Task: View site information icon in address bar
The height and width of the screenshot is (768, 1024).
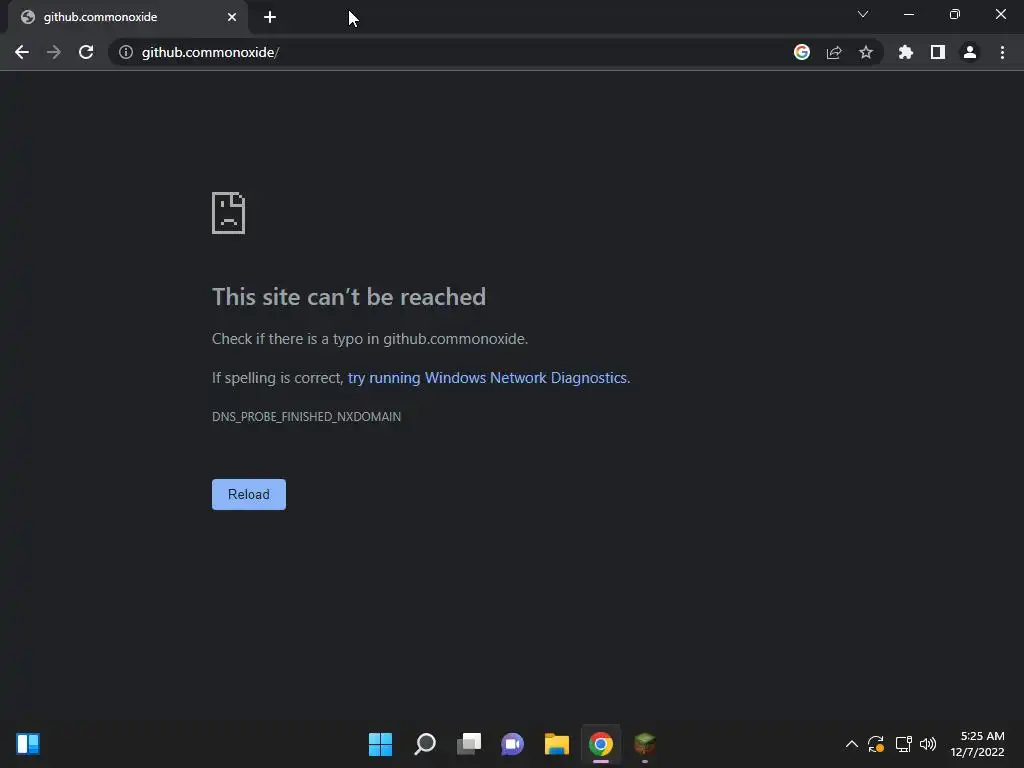Action: pyautogui.click(x=126, y=52)
